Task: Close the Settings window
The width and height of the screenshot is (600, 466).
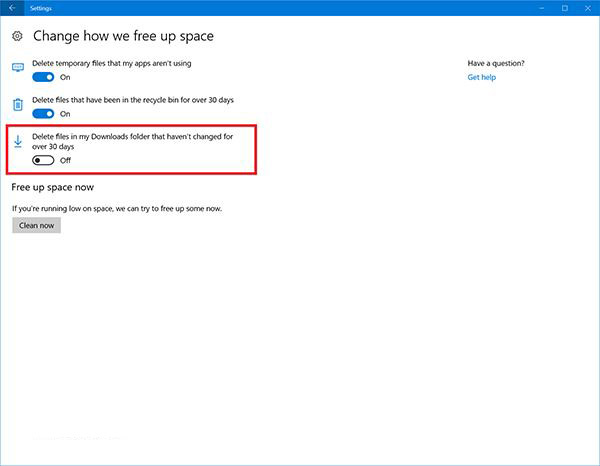Action: pos(588,8)
